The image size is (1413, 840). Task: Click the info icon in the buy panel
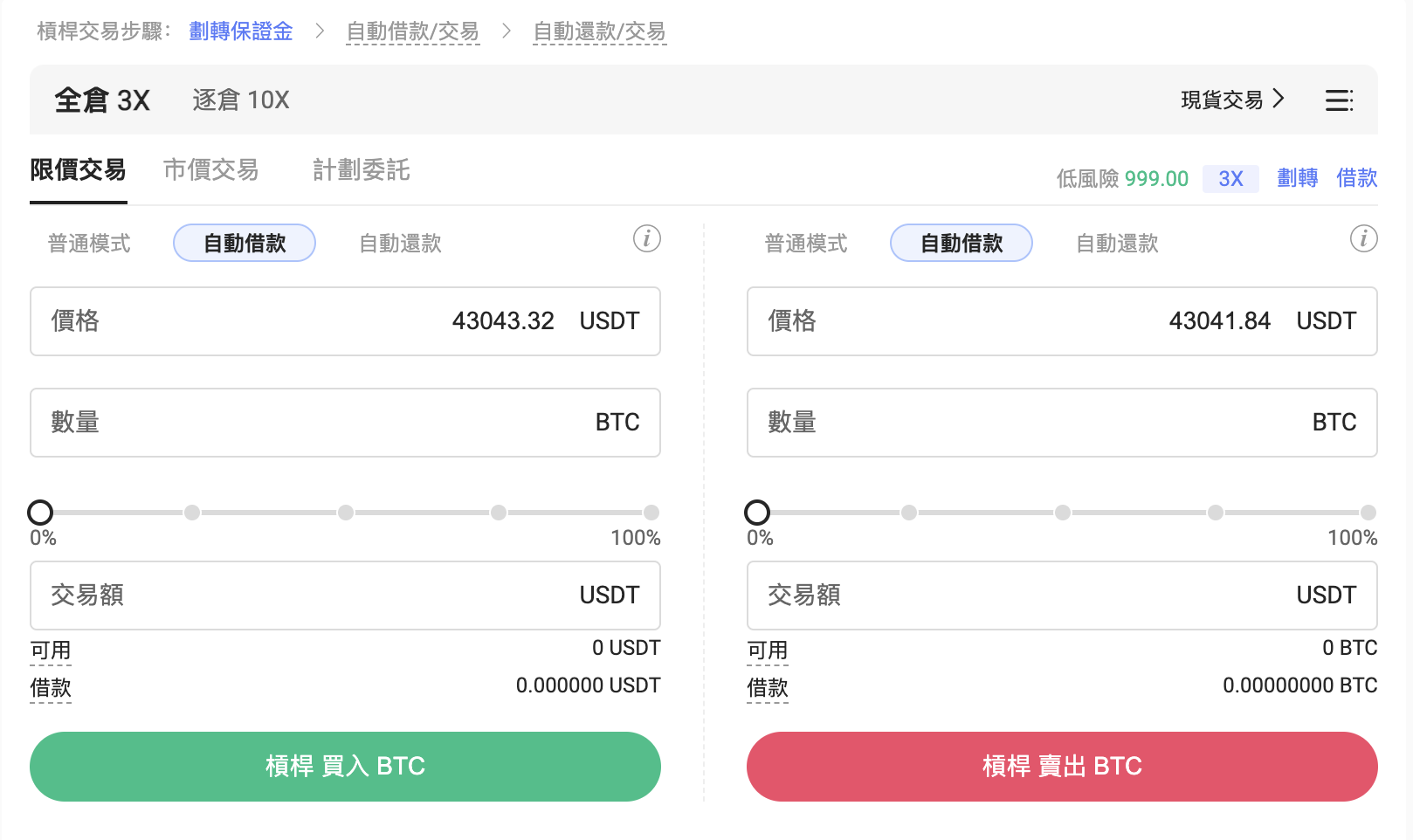647,238
